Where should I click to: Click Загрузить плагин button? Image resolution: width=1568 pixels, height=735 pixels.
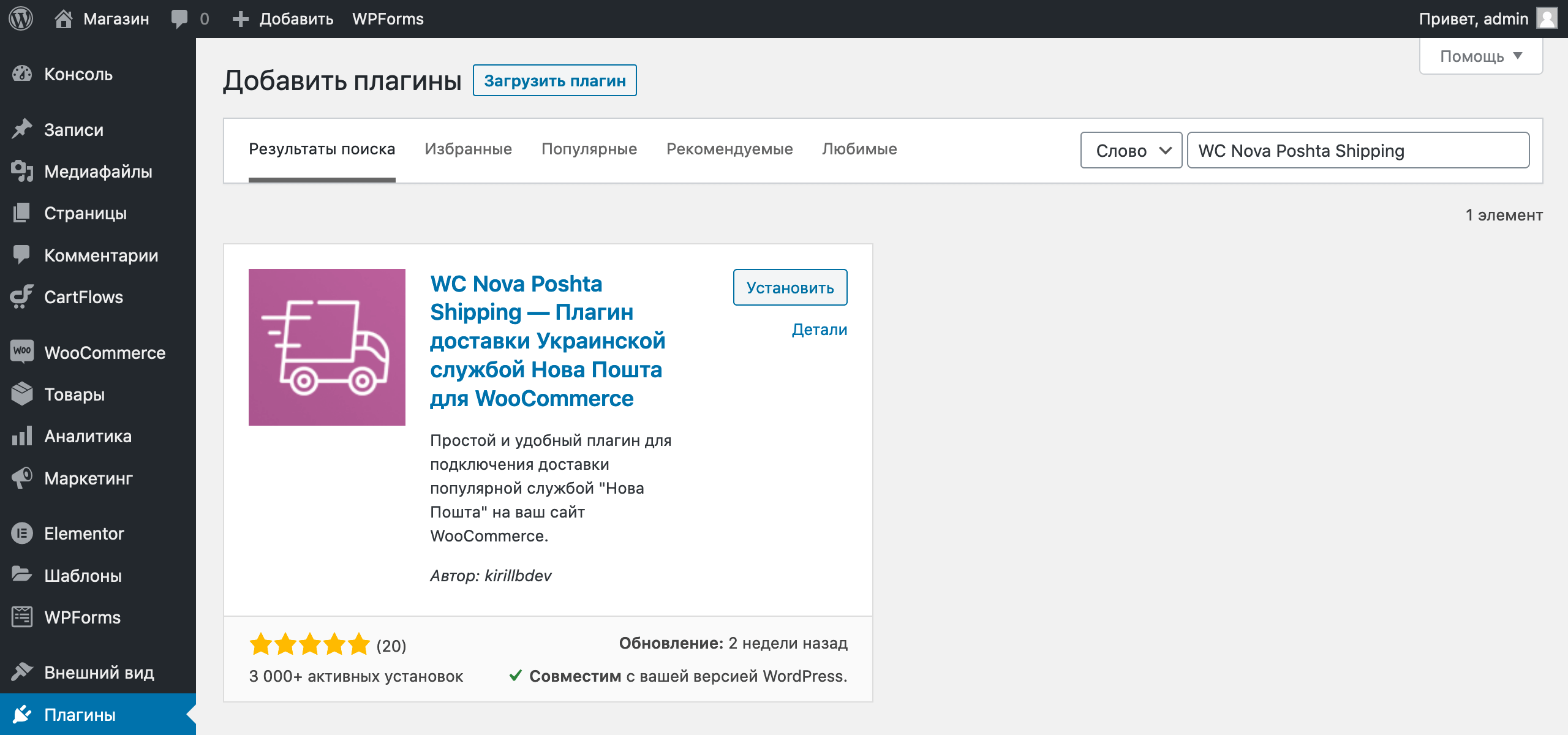555,80
